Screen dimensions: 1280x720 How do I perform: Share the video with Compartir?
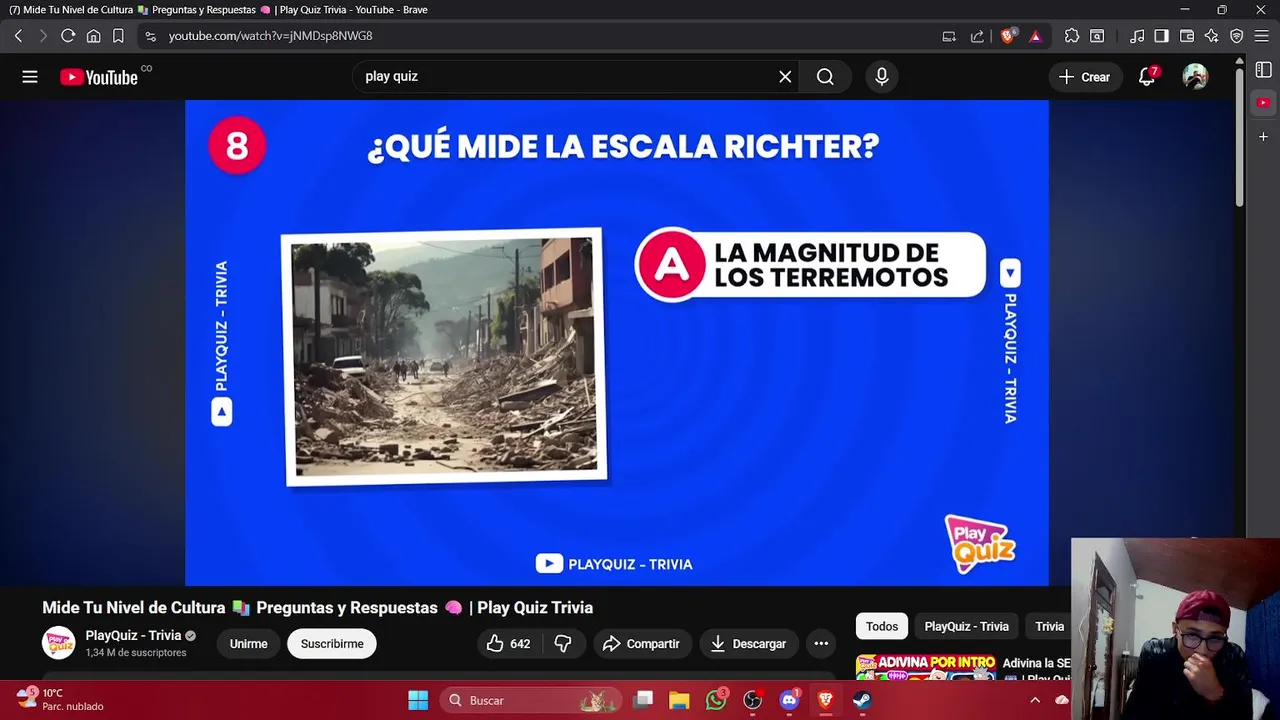(x=641, y=644)
